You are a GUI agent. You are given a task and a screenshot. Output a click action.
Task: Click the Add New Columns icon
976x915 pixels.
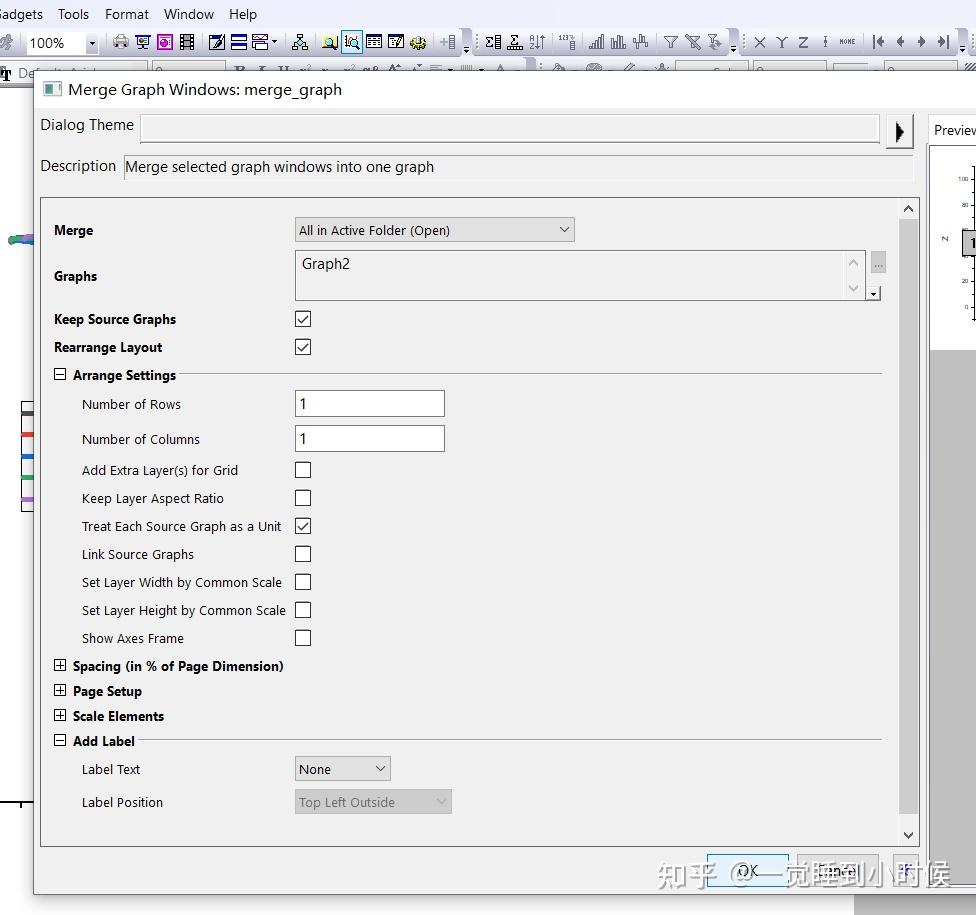tap(448, 42)
